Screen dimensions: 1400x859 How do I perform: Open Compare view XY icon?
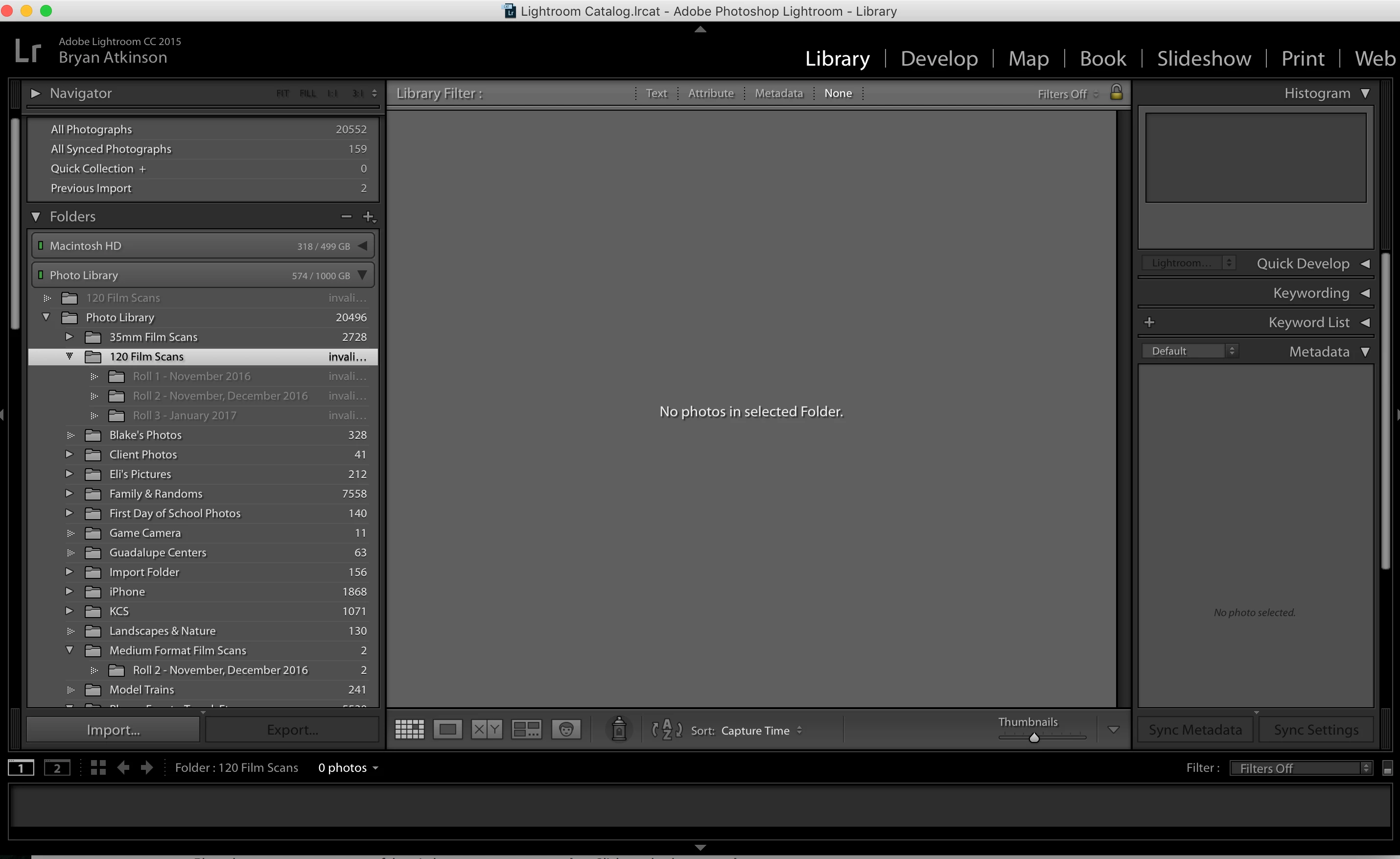pyautogui.click(x=487, y=729)
